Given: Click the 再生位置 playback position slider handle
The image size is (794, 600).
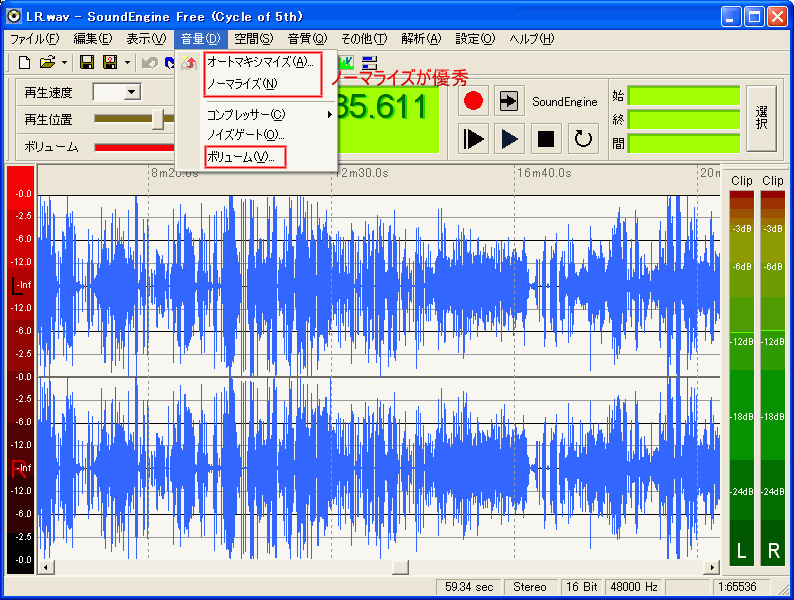Looking at the screenshot, I should click(157, 120).
